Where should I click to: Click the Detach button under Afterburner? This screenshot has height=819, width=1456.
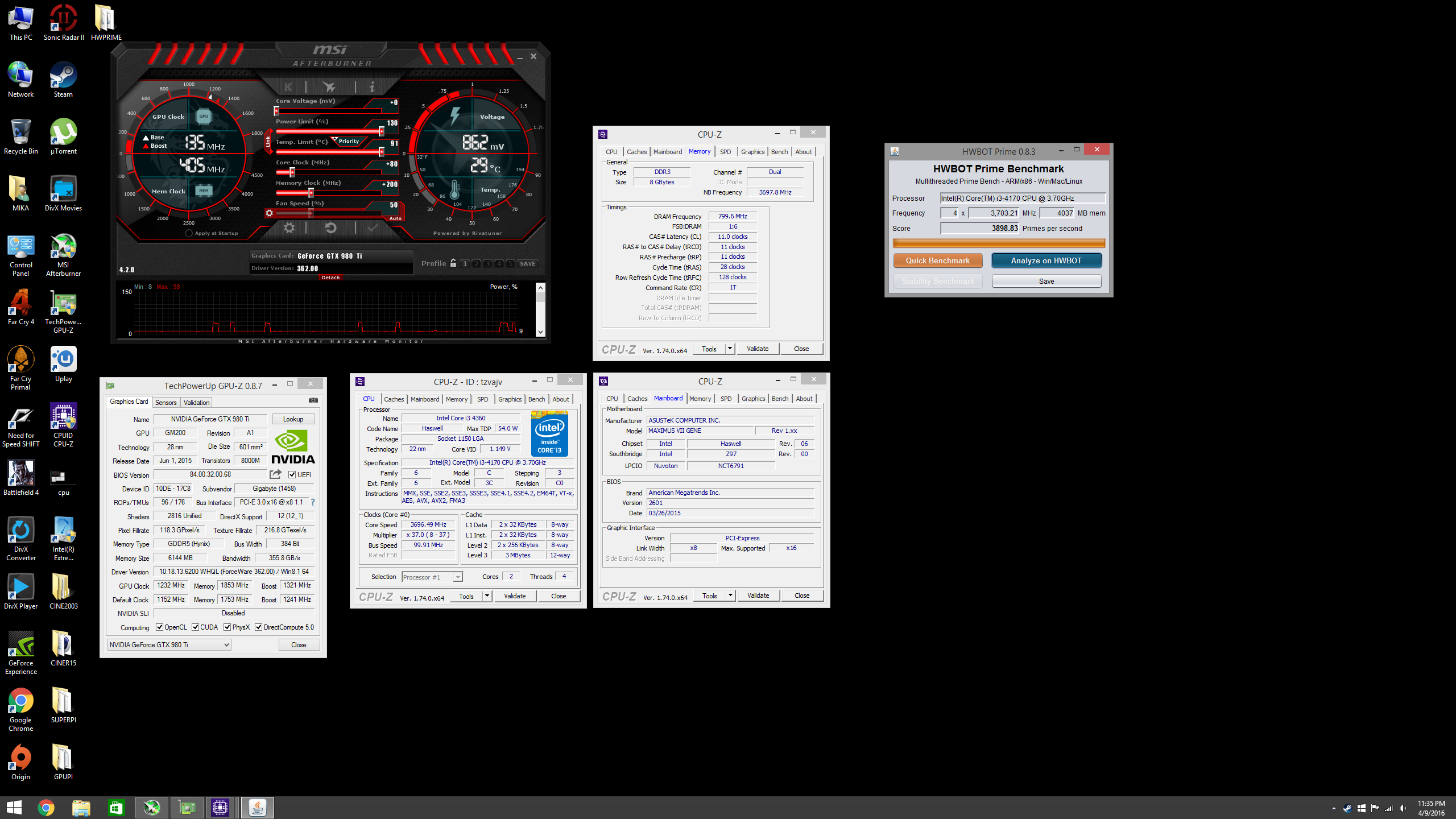330,278
